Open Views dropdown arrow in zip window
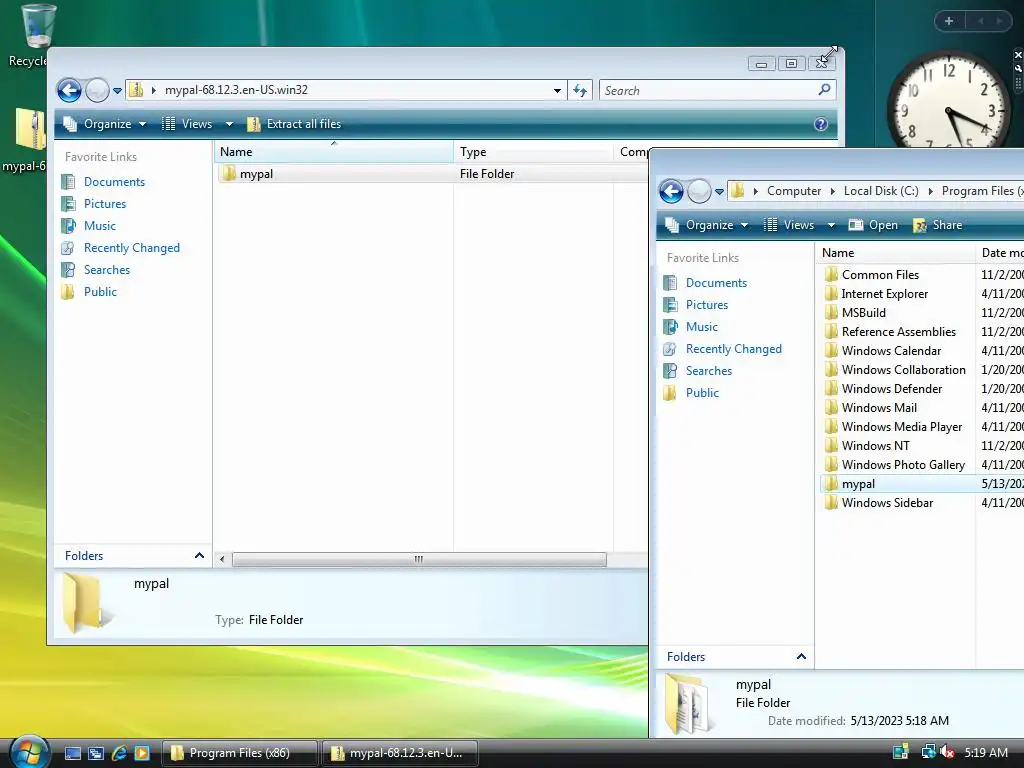 click(x=229, y=123)
